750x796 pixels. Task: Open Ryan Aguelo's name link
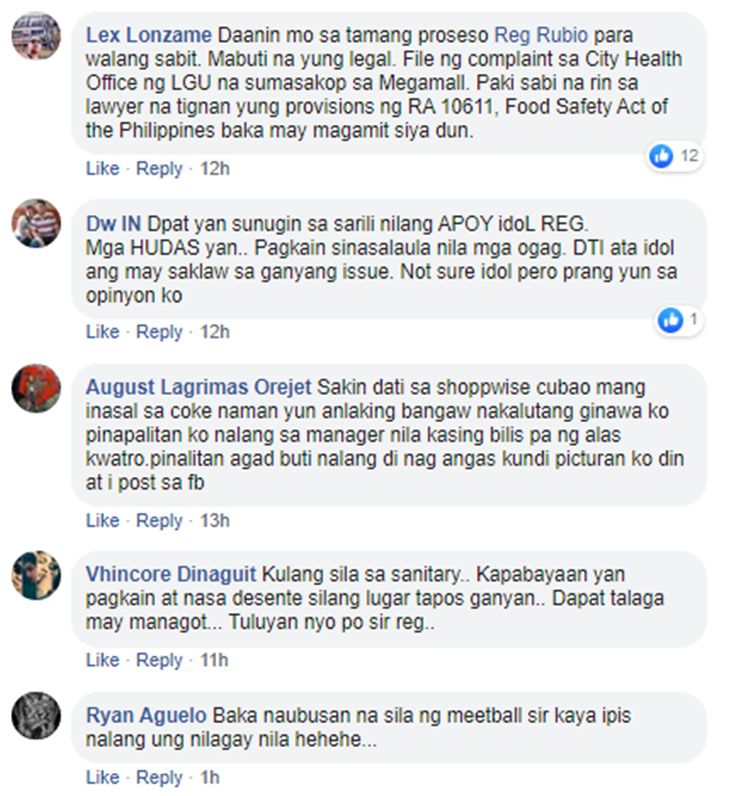coord(146,715)
